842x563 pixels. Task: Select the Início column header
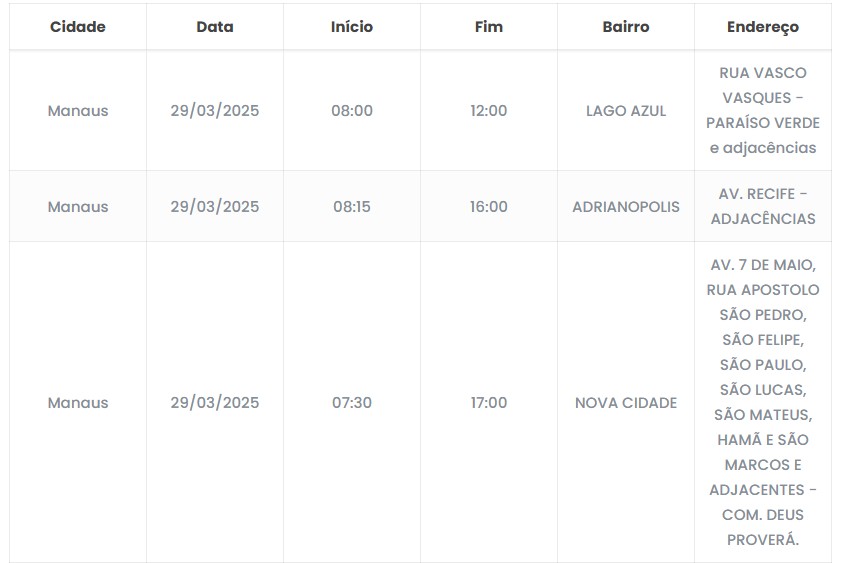tap(352, 27)
